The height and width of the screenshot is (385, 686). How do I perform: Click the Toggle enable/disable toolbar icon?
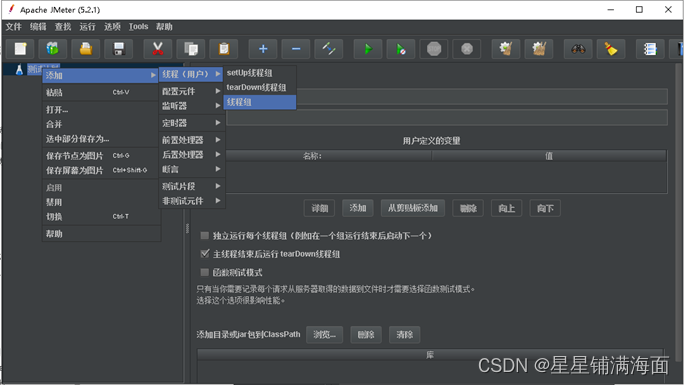[x=329, y=49]
